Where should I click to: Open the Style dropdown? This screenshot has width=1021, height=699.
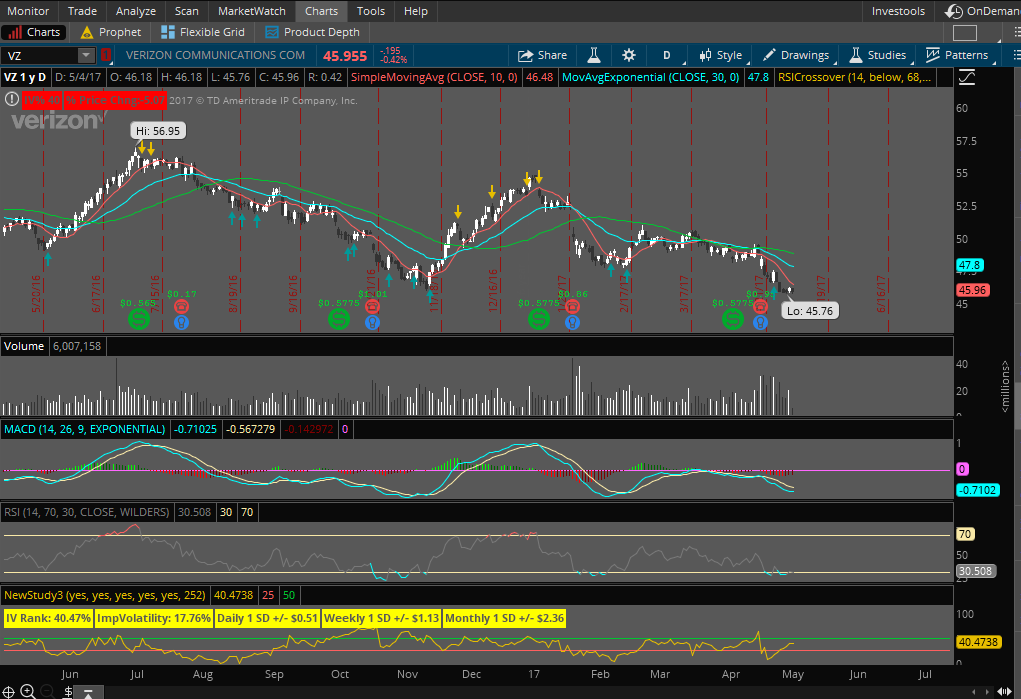[x=719, y=55]
